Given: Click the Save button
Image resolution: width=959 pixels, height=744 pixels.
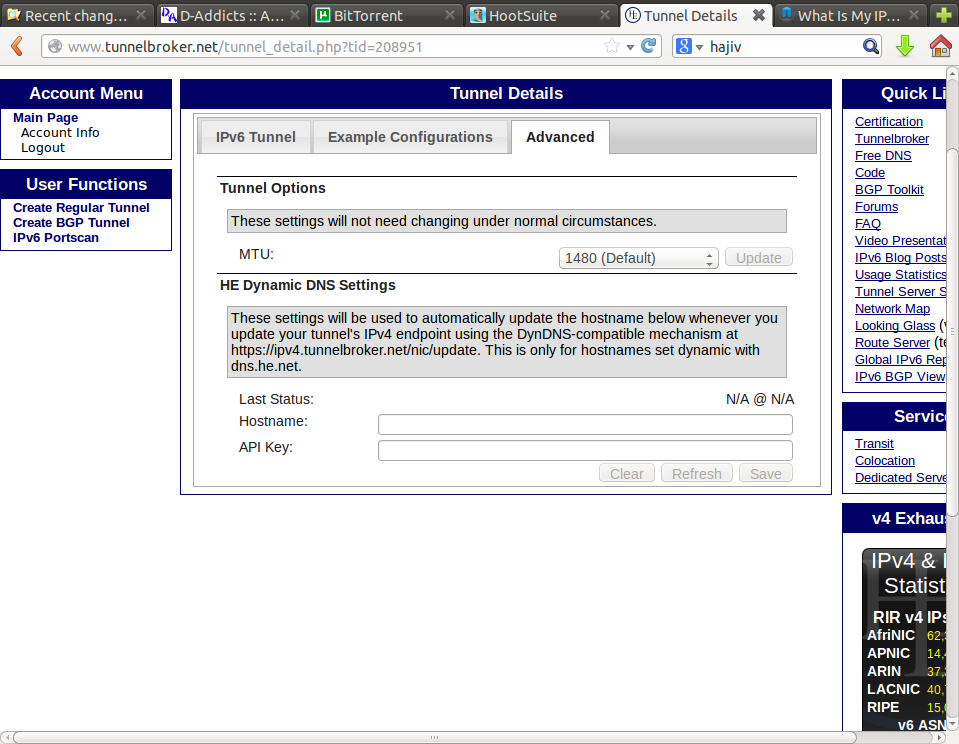Looking at the screenshot, I should tap(766, 474).
